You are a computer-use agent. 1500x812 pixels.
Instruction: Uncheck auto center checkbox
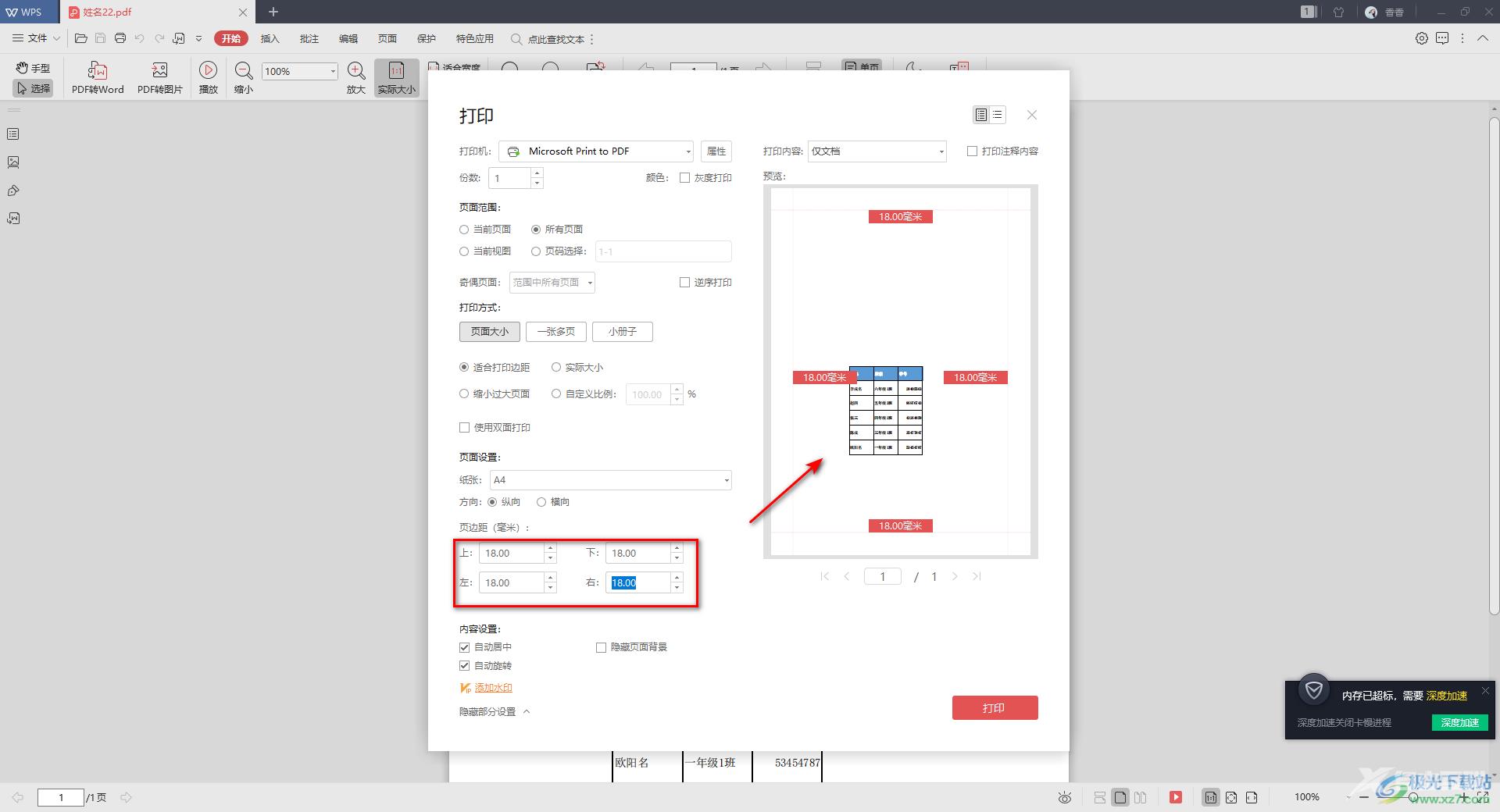point(464,647)
